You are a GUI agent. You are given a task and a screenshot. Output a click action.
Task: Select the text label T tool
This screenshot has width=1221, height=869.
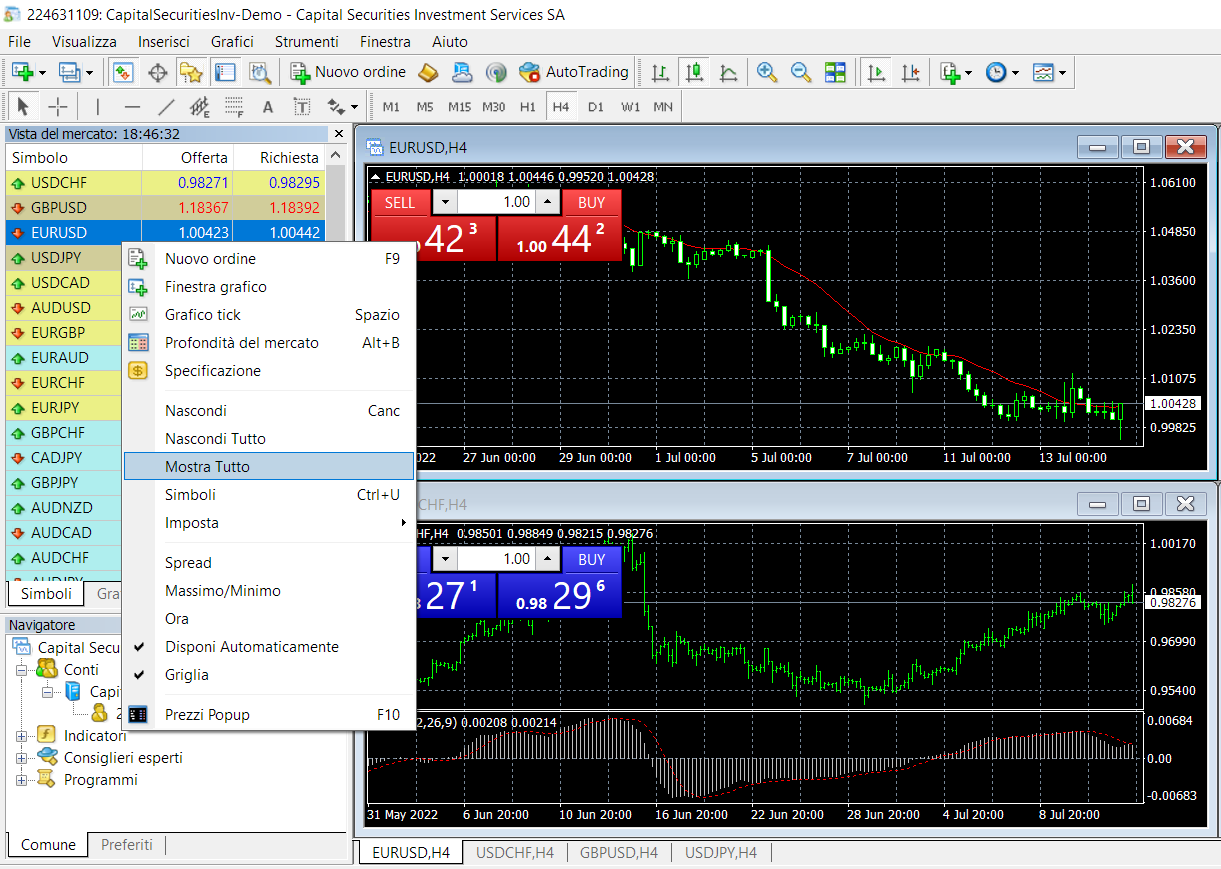click(302, 106)
